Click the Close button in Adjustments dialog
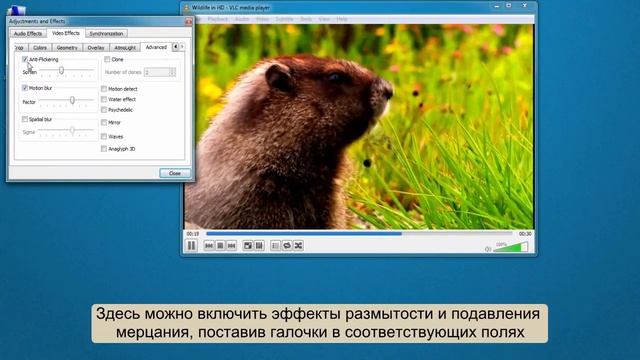The width and height of the screenshot is (640, 360). point(175,173)
